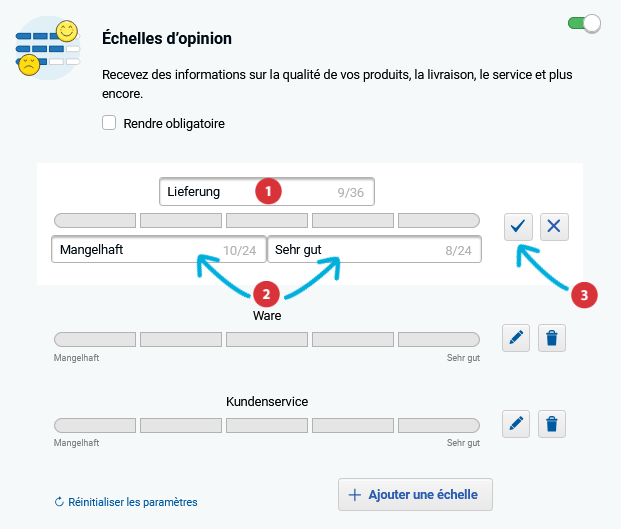Screen dimensions: 621x529
Task: Edit the Kundenservice scale with the pencil icon
Action: coord(516,424)
